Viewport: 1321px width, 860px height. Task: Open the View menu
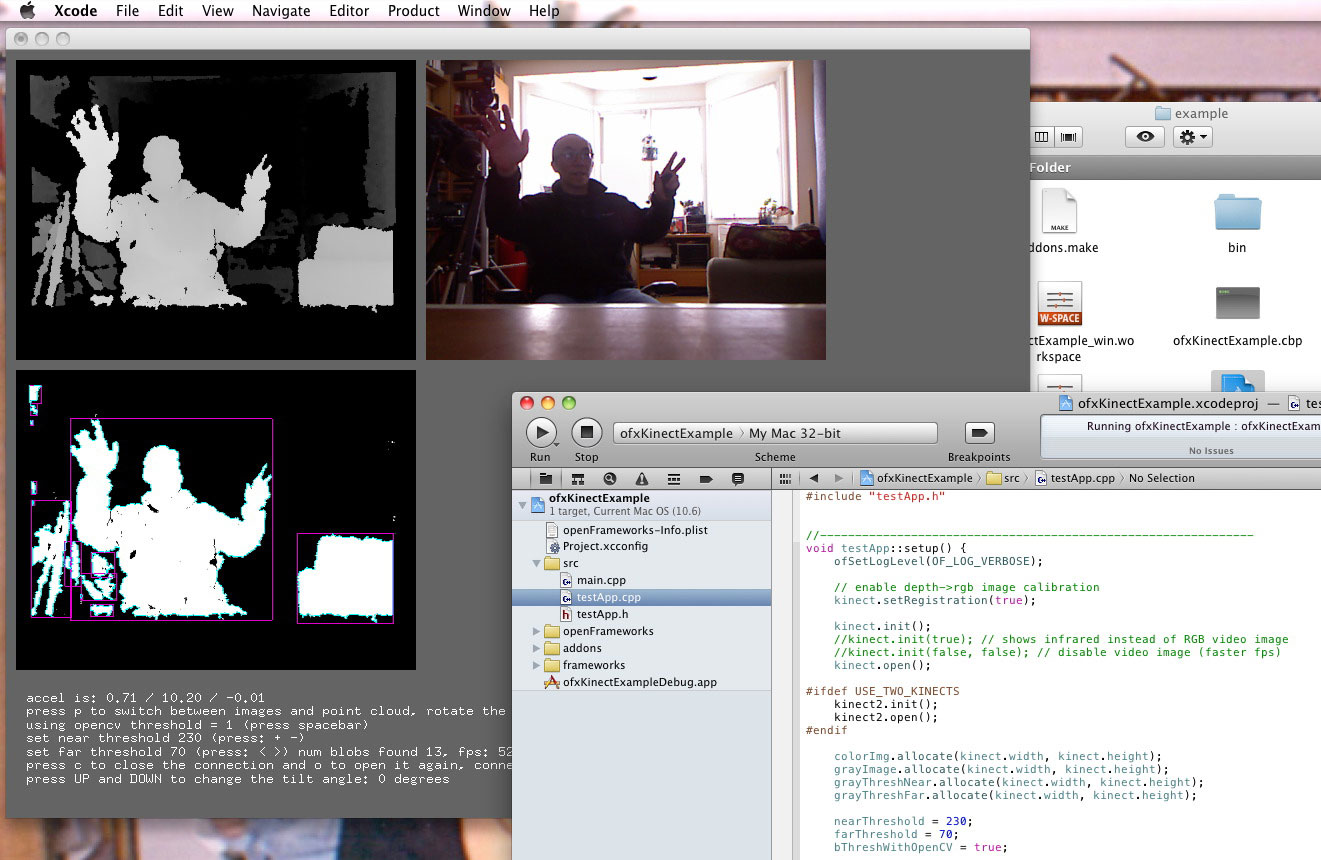click(218, 11)
